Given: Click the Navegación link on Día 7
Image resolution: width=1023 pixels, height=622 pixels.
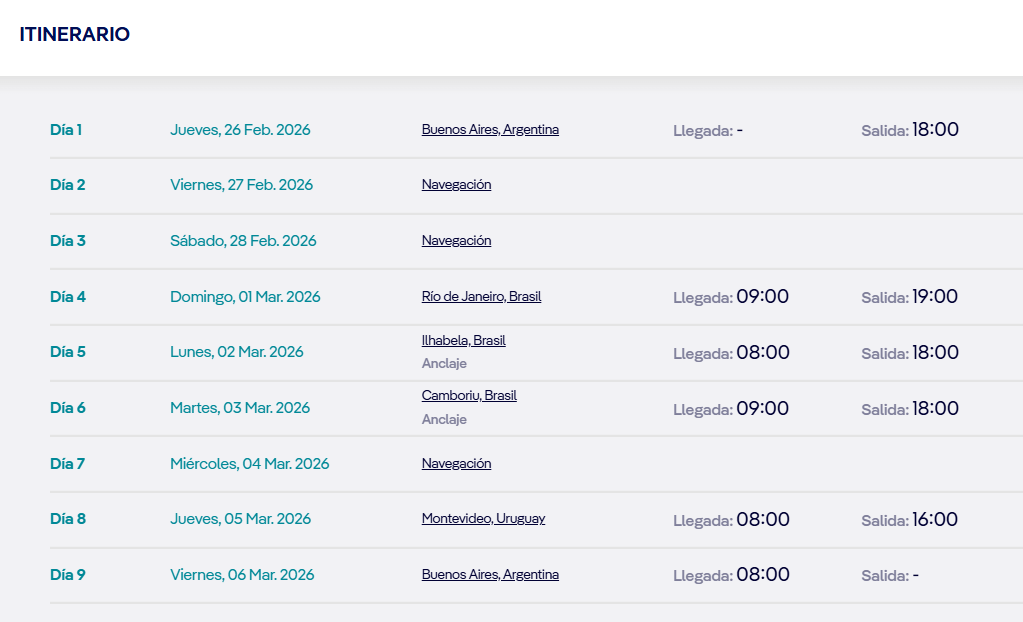Looking at the screenshot, I should [456, 464].
